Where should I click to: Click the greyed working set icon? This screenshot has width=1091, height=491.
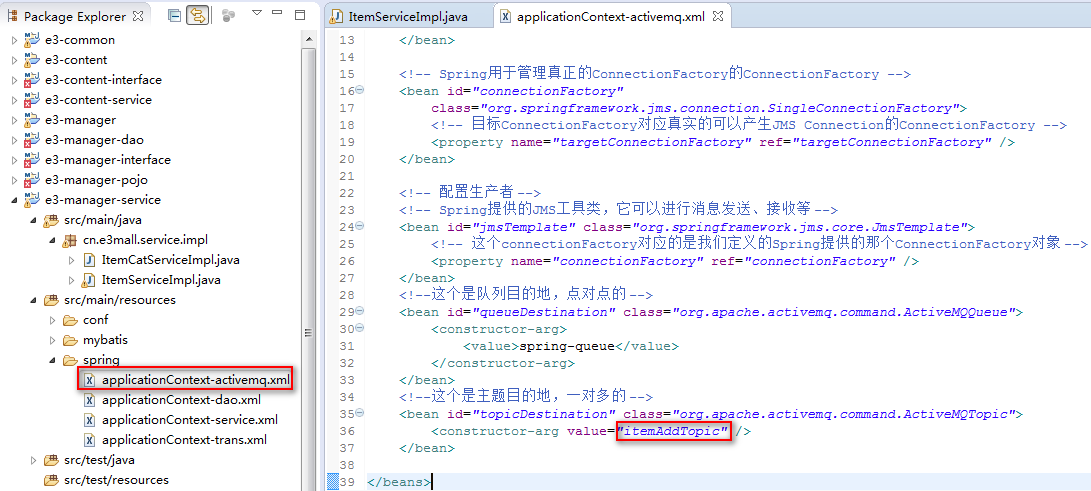tap(228, 15)
